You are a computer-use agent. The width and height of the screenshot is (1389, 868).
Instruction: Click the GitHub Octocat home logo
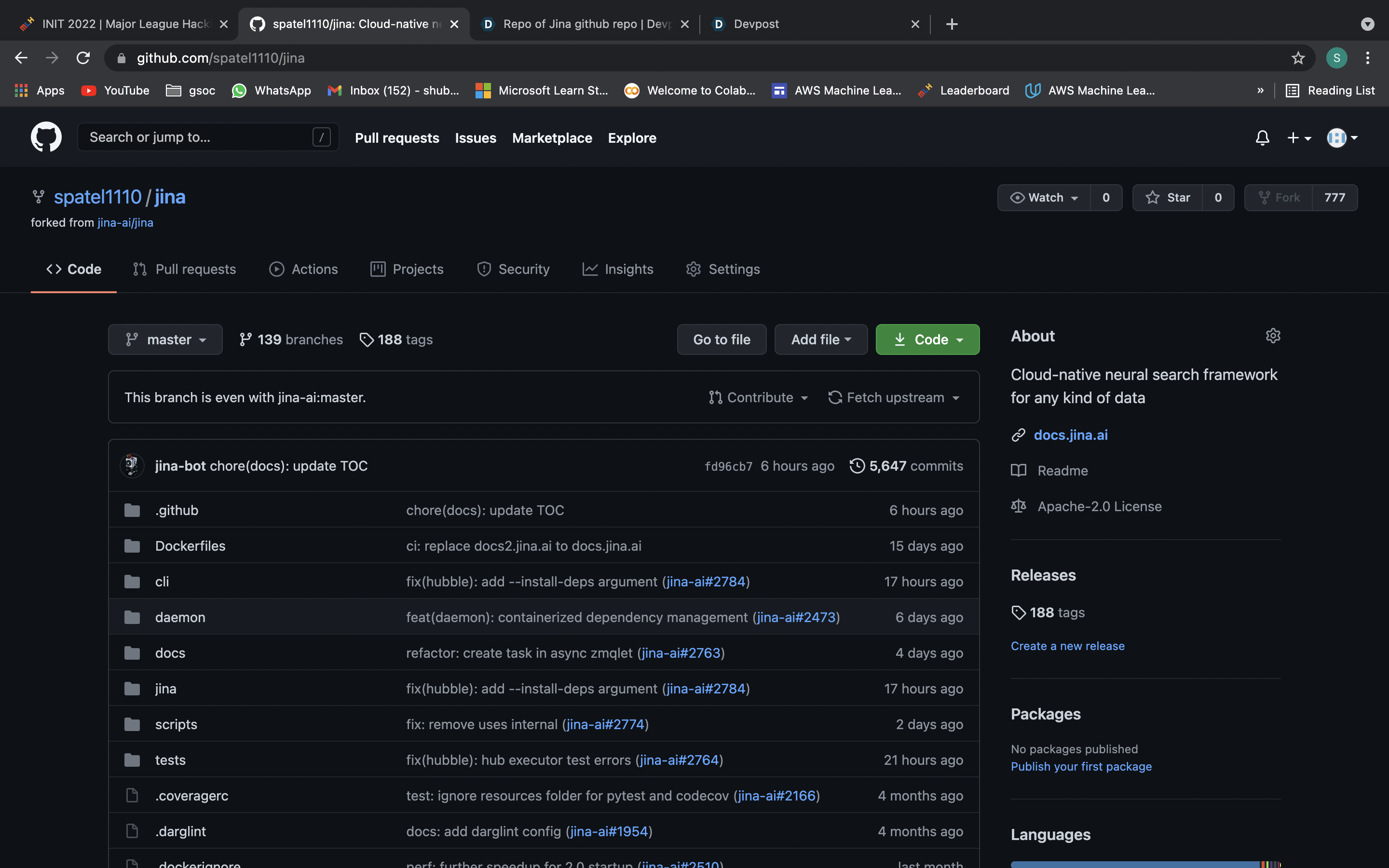pyautogui.click(x=46, y=137)
